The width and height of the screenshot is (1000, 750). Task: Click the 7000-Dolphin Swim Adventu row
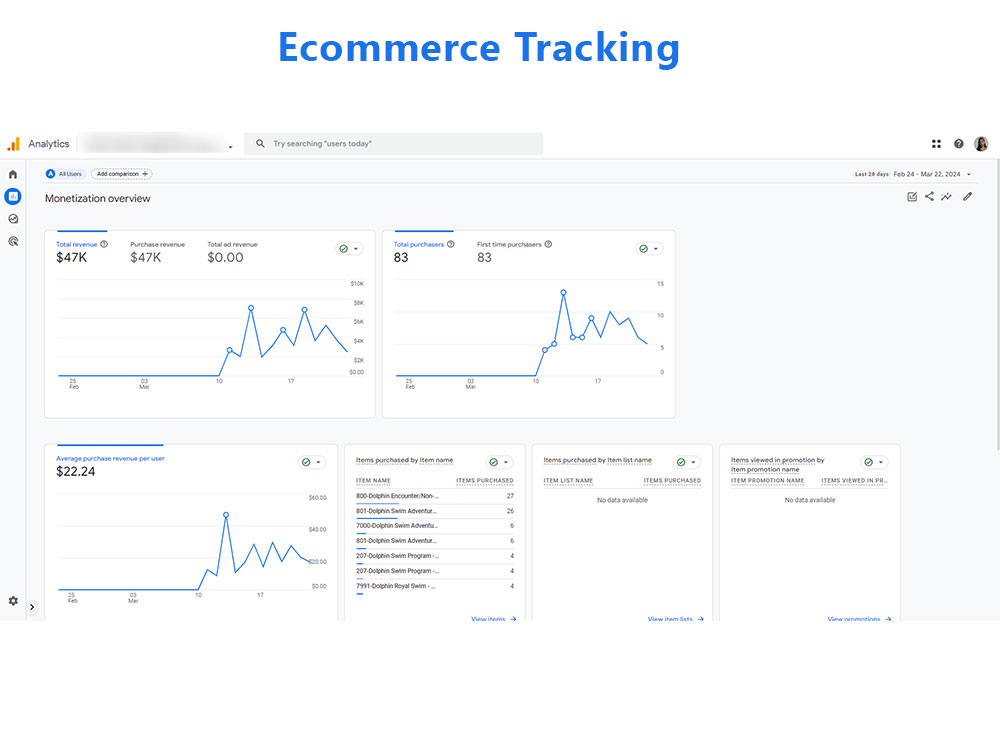[x=435, y=526]
